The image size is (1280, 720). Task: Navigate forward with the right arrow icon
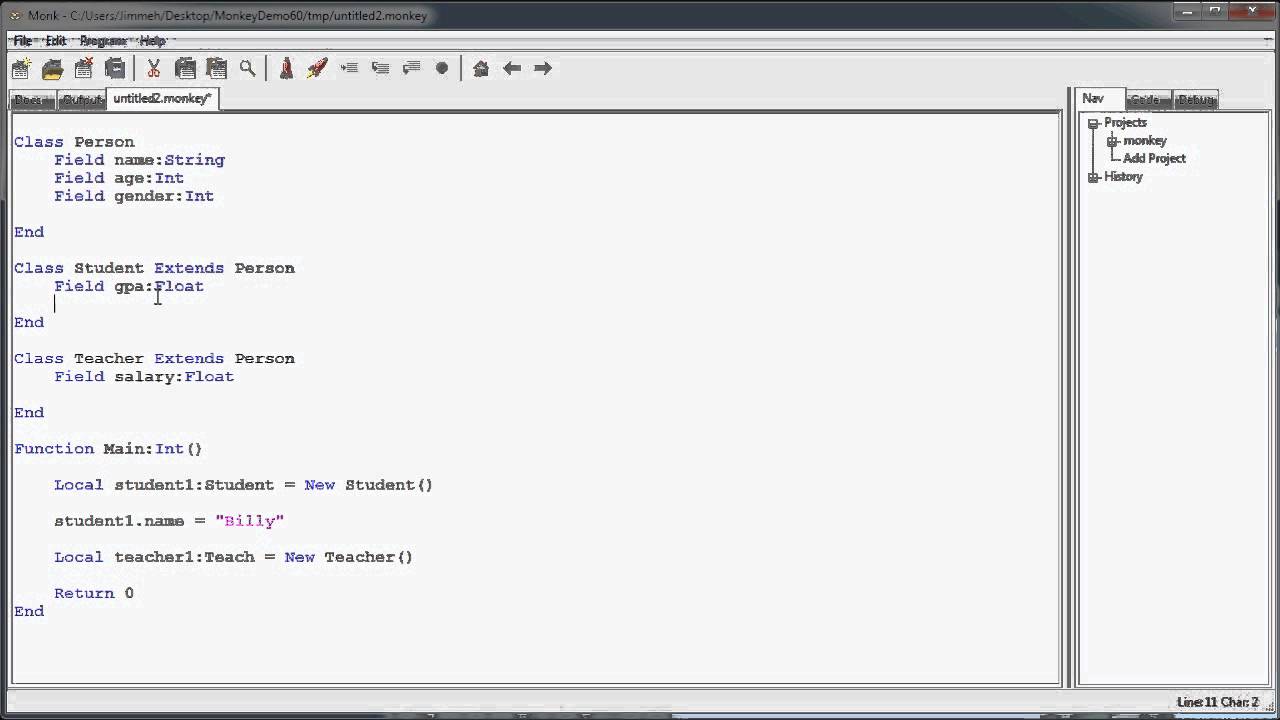pos(543,68)
